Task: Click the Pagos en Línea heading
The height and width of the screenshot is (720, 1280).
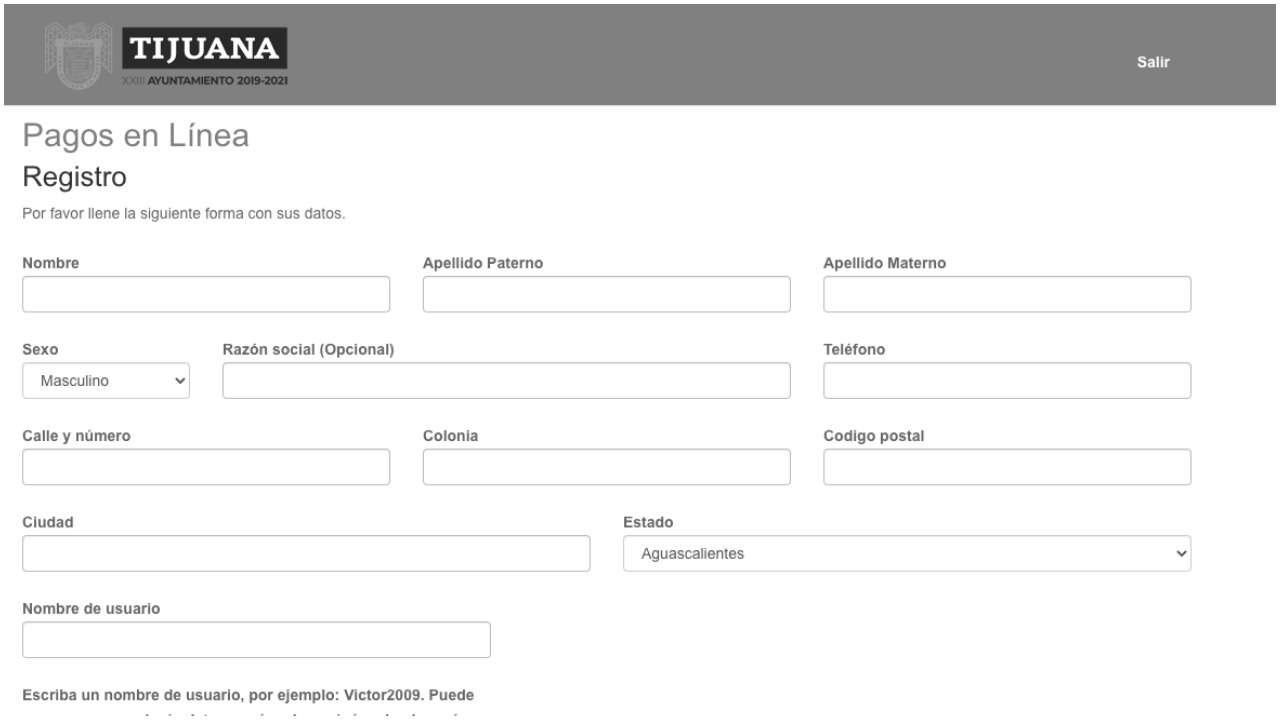Action: 135,137
